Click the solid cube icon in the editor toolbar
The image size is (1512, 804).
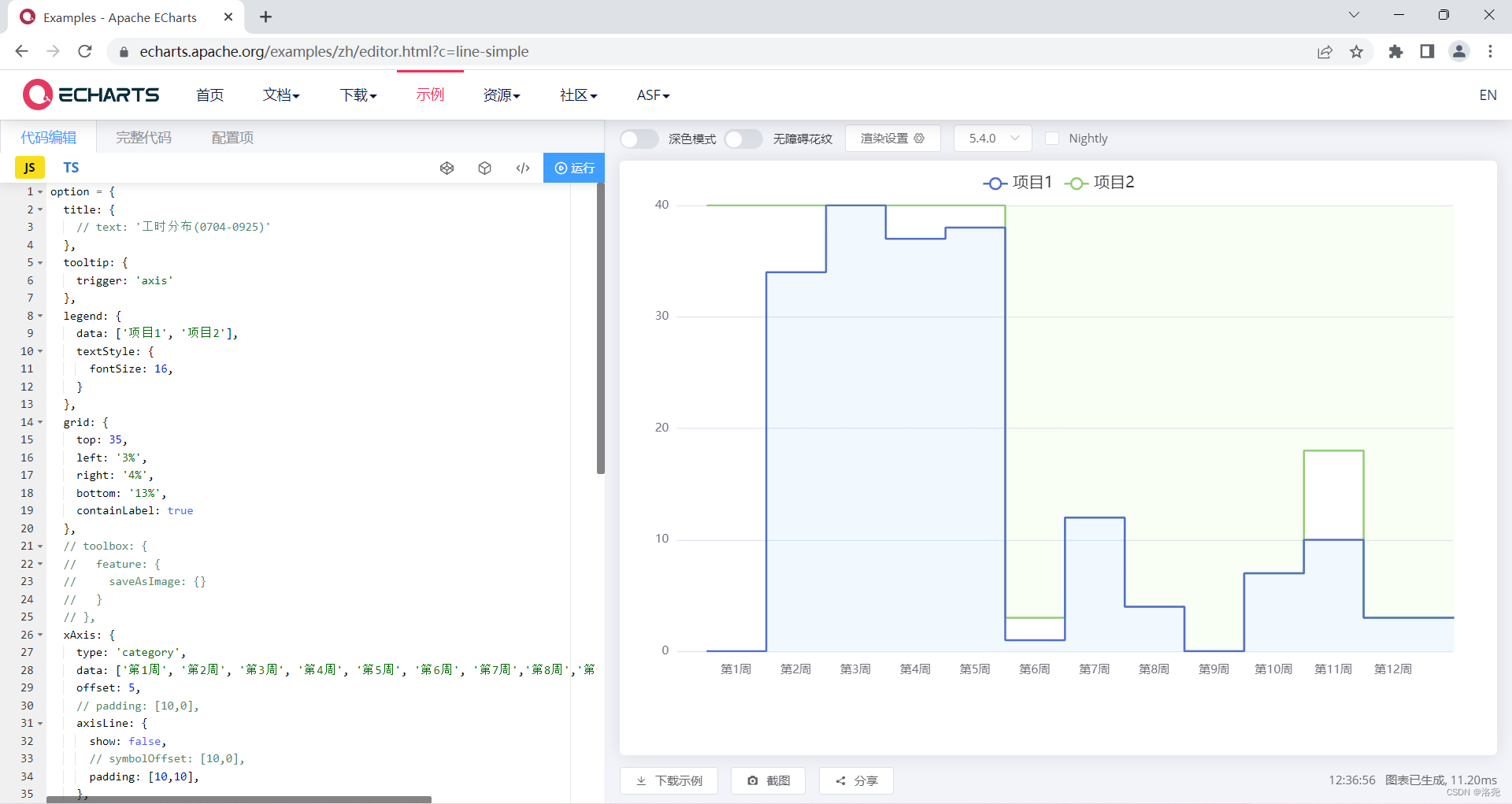(484, 168)
